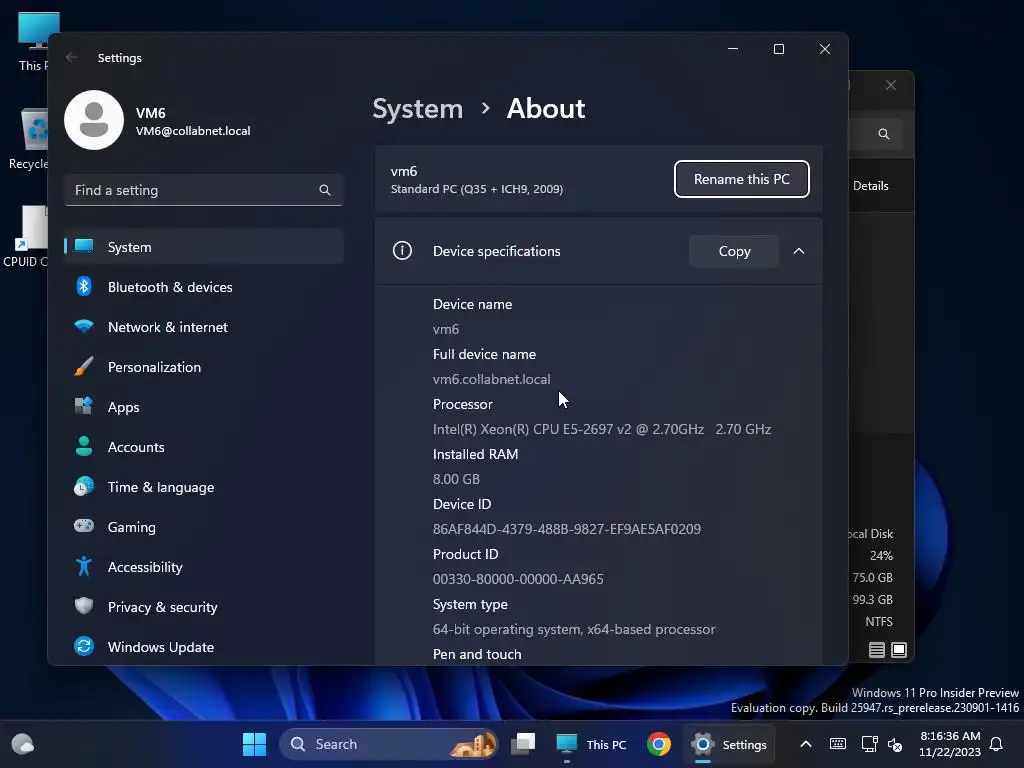Click the Product ID value 00330-80000-00000-AA965
Viewport: 1024px width, 768px height.
[x=518, y=579]
